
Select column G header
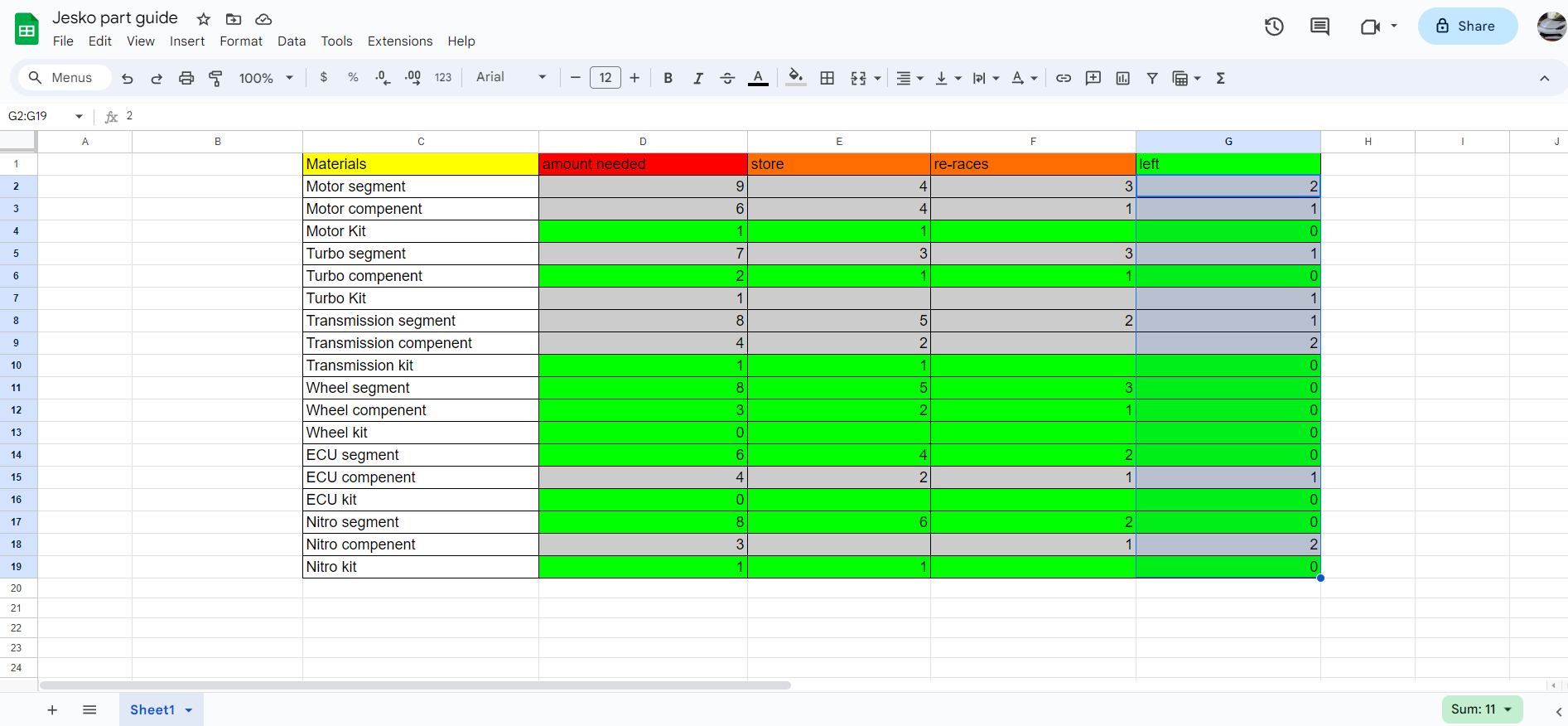1228,142
